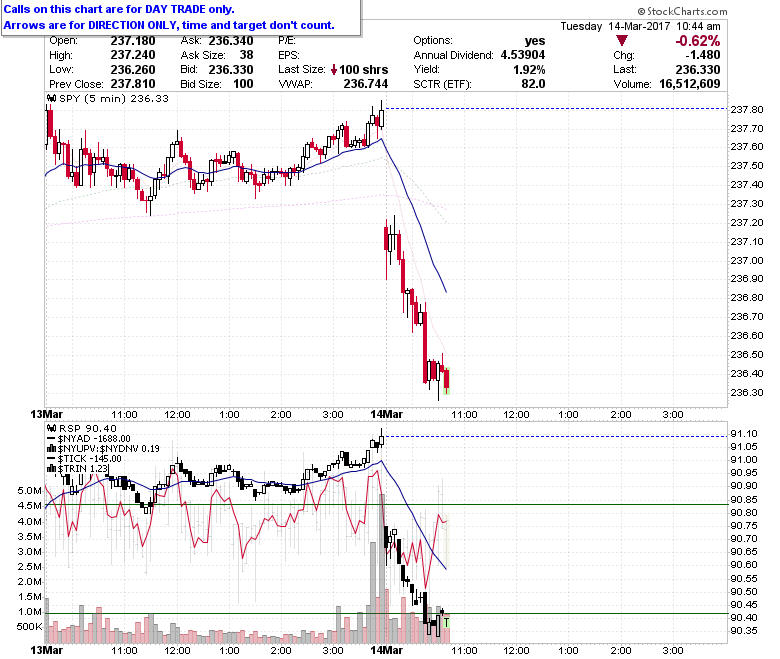This screenshot has width=780, height=659.
Task: Click the SPY (5 min) 236.33 chart title
Action: coord(114,98)
